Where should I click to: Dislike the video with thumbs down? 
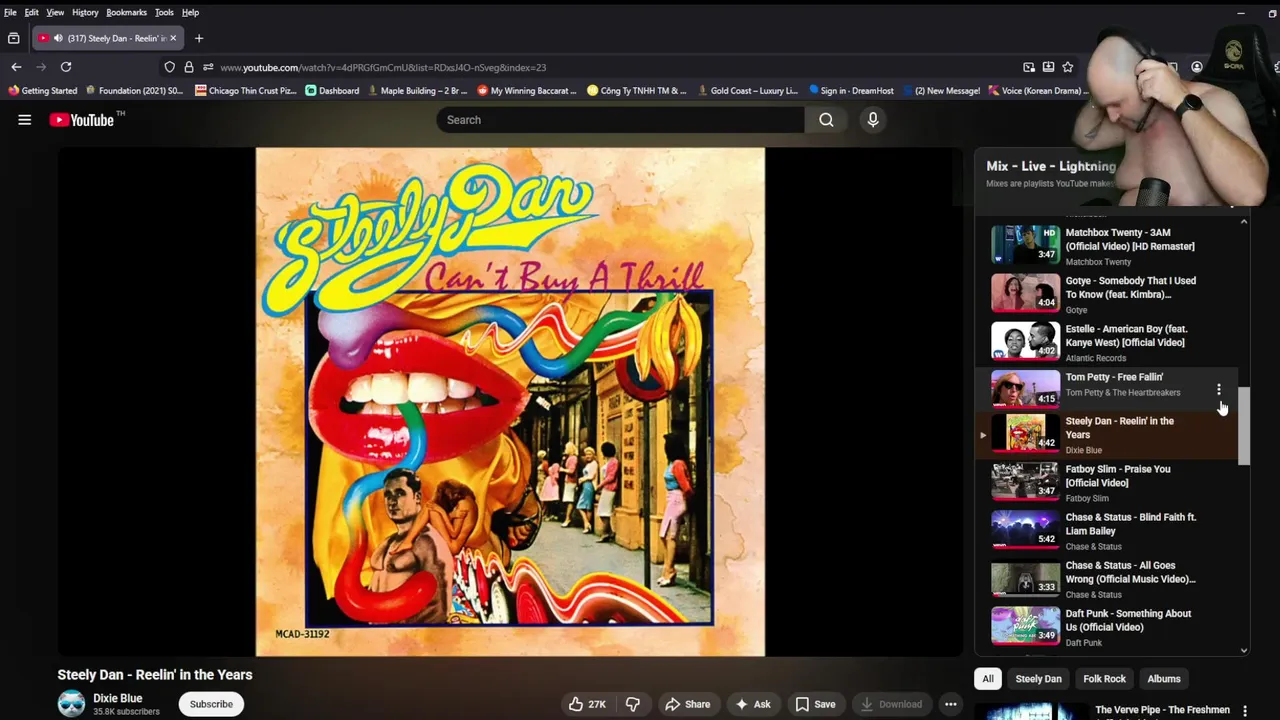[632, 704]
